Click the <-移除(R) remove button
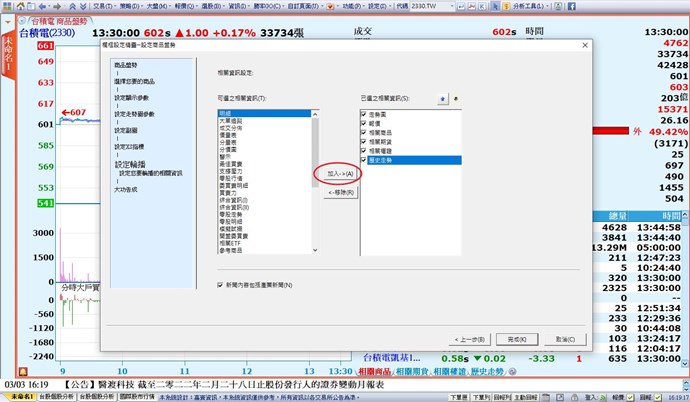 tap(337, 192)
